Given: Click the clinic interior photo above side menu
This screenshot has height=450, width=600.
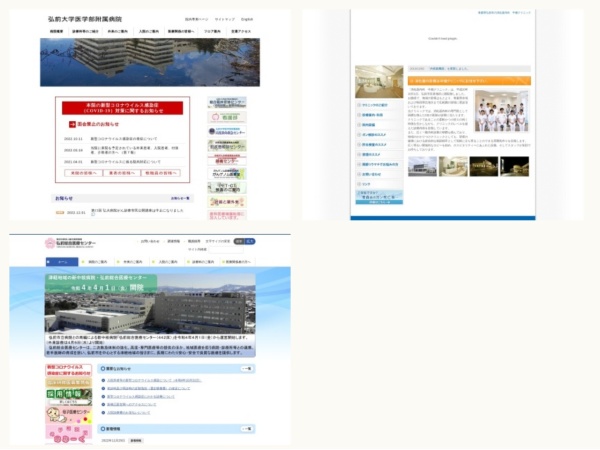Looking at the screenshot, I should point(379,82).
